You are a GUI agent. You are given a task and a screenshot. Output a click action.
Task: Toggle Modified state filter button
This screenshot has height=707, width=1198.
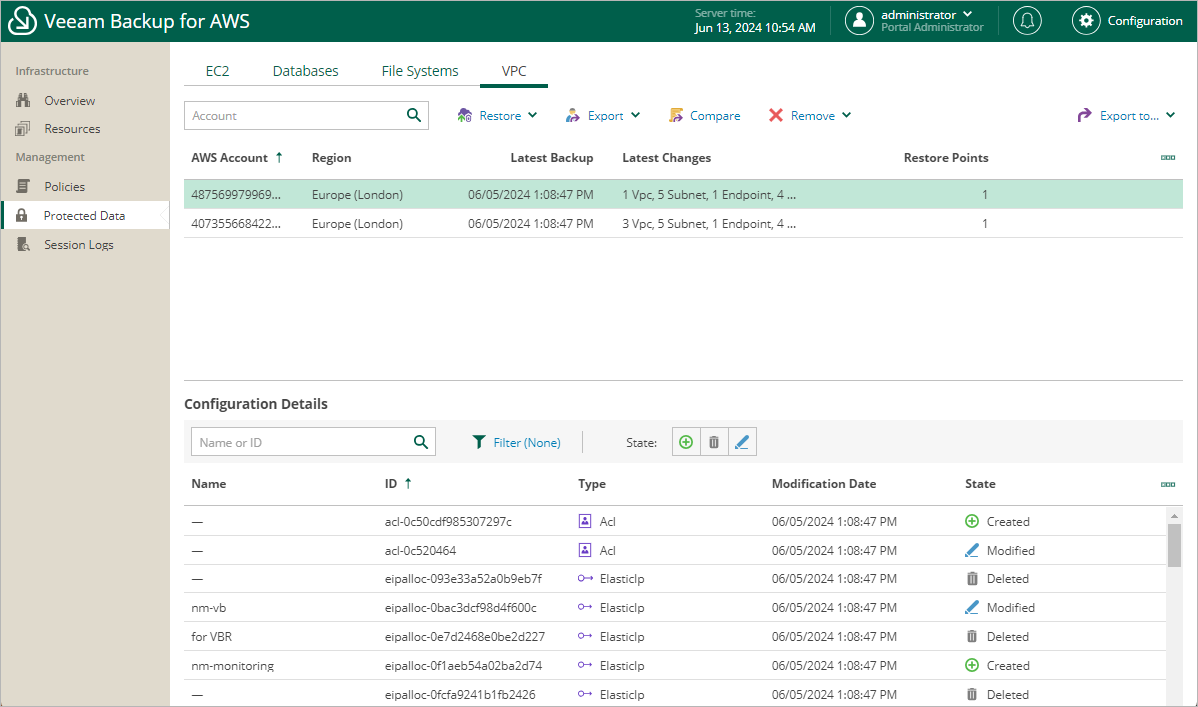tap(742, 442)
